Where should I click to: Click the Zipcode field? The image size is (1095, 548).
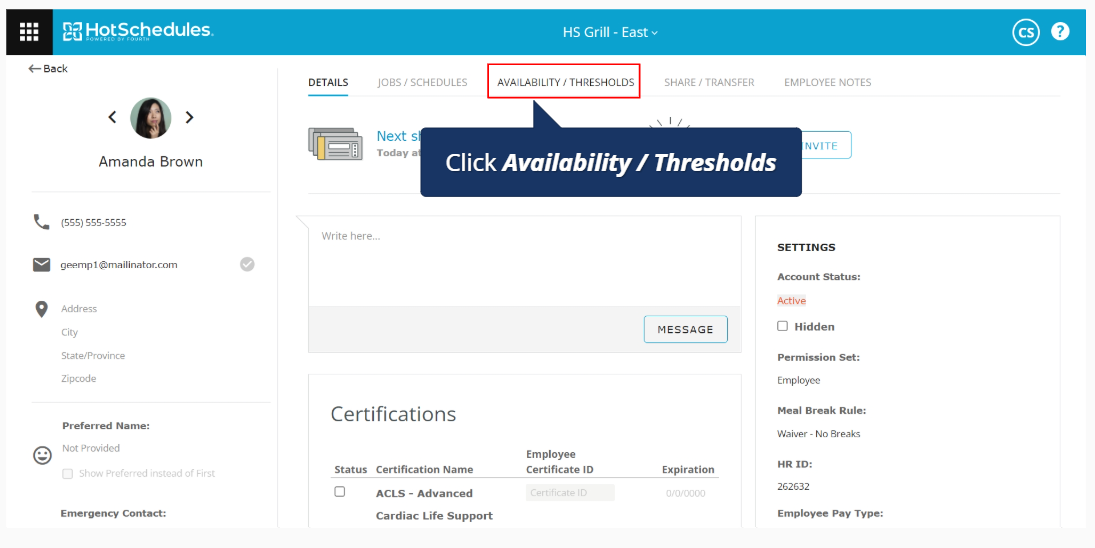[78, 378]
